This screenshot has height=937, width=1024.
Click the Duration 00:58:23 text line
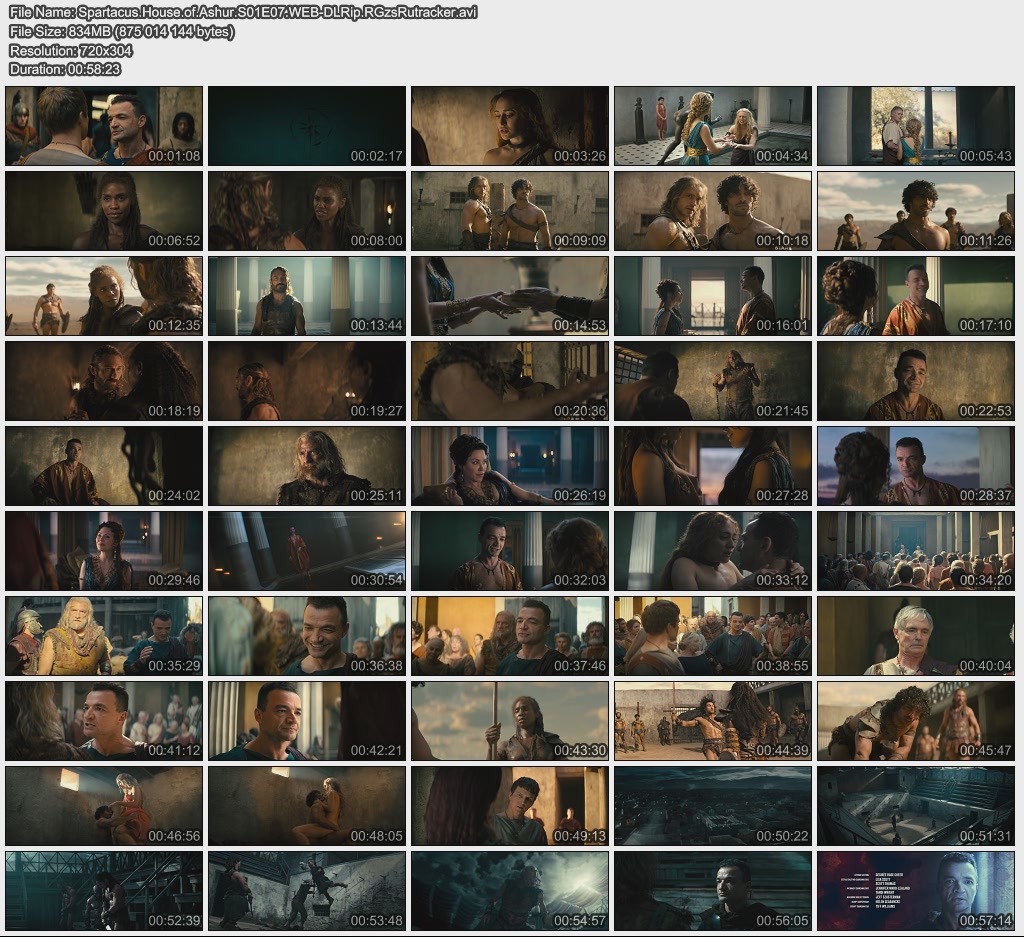click(65, 69)
